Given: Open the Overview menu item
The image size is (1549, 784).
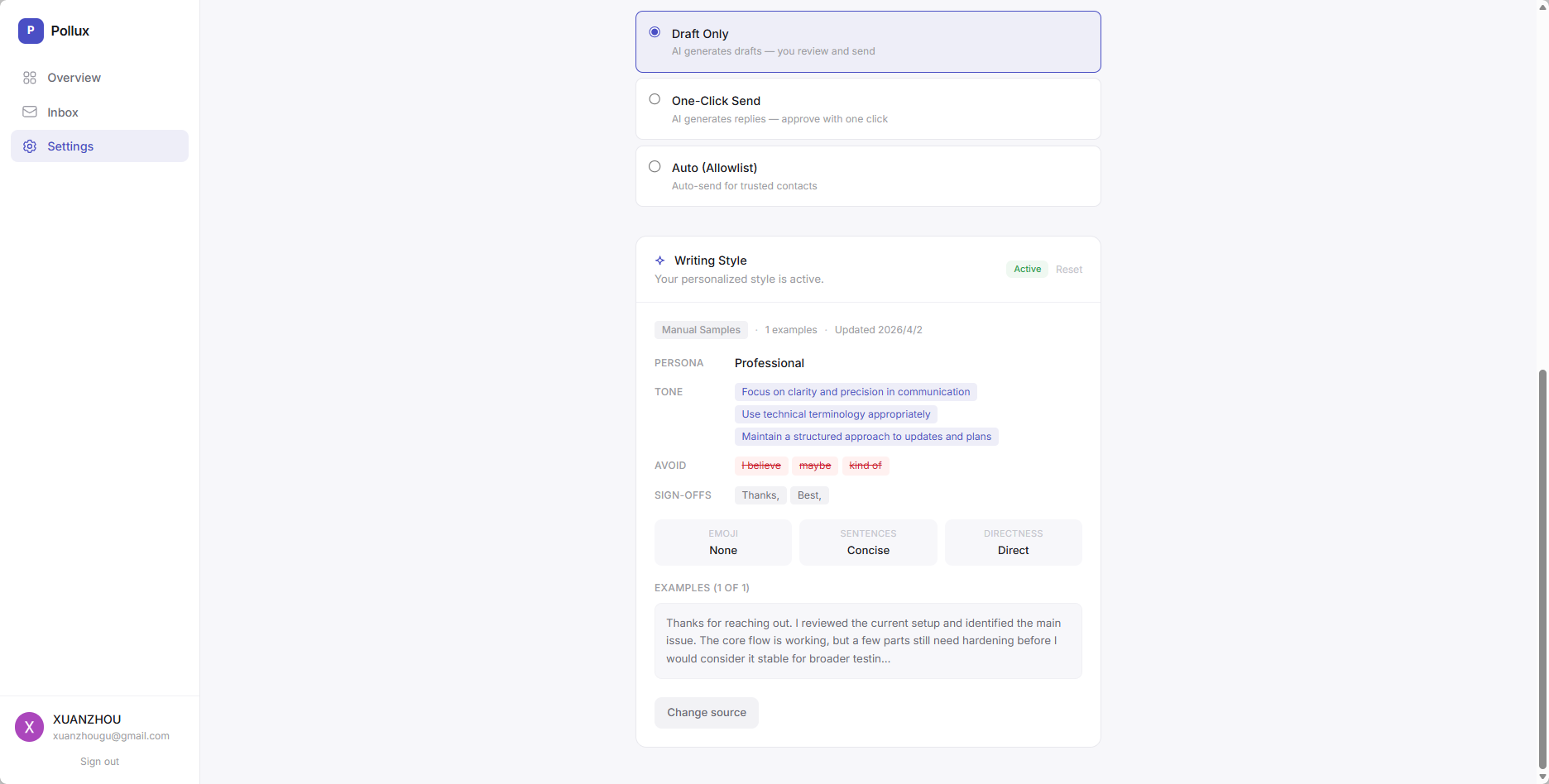Looking at the screenshot, I should pyautogui.click(x=74, y=78).
